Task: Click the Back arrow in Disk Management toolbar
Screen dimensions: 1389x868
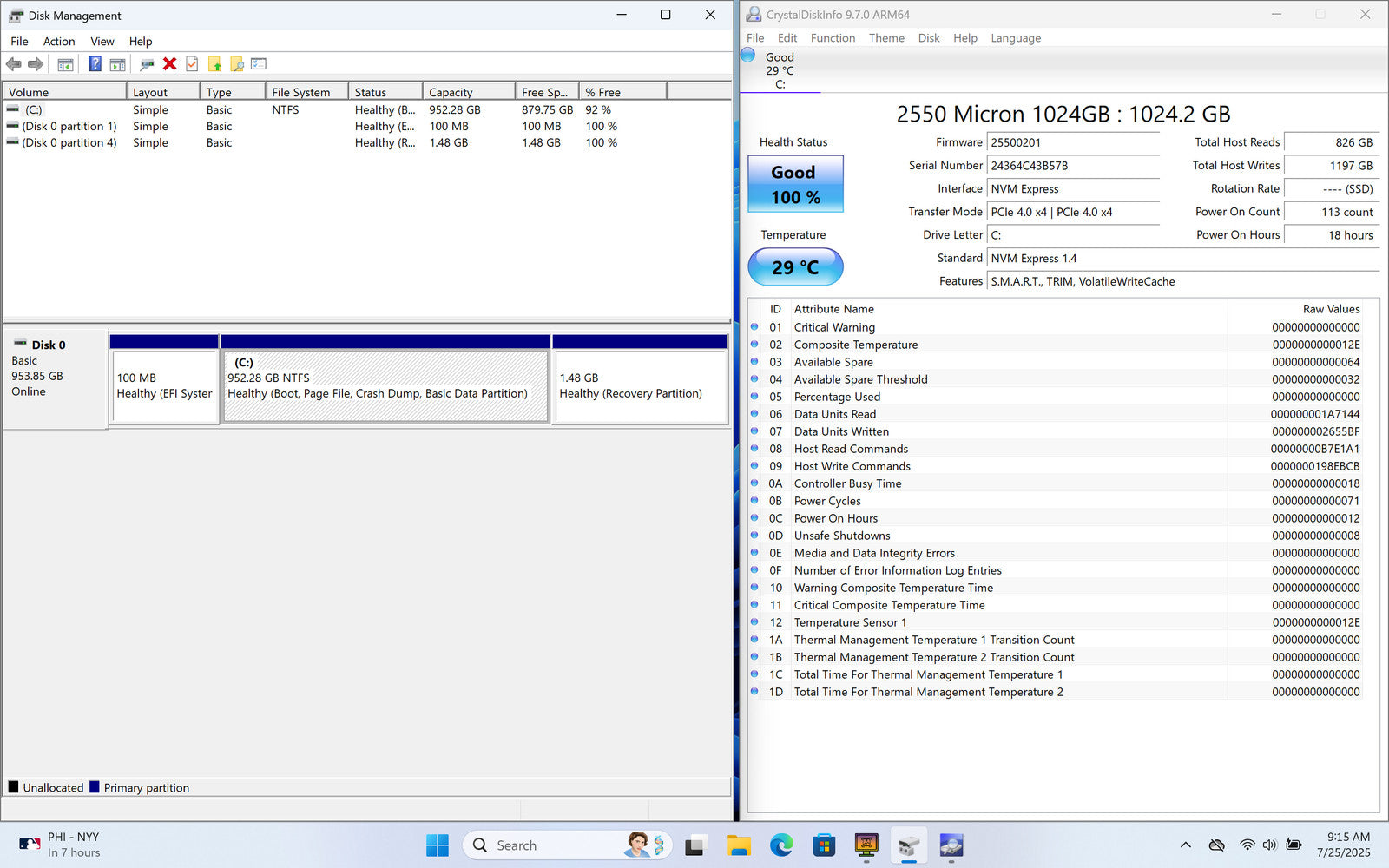Action: (x=13, y=64)
